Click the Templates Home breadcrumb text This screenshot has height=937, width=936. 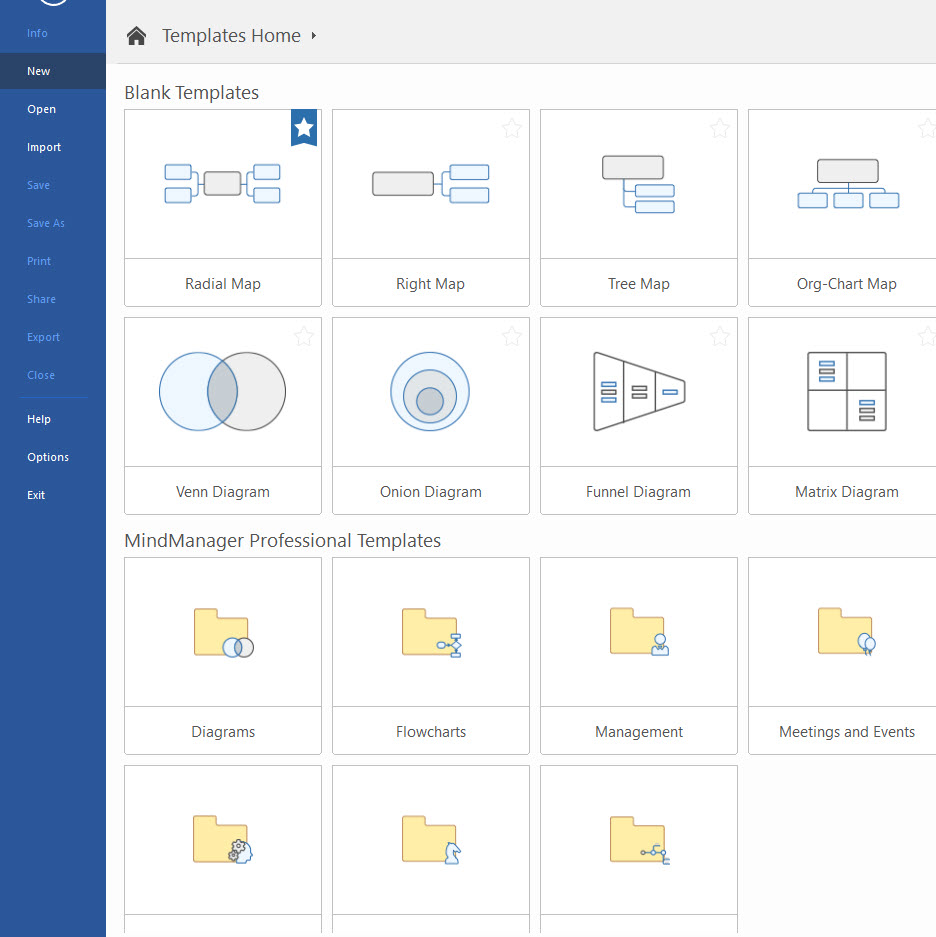point(231,36)
